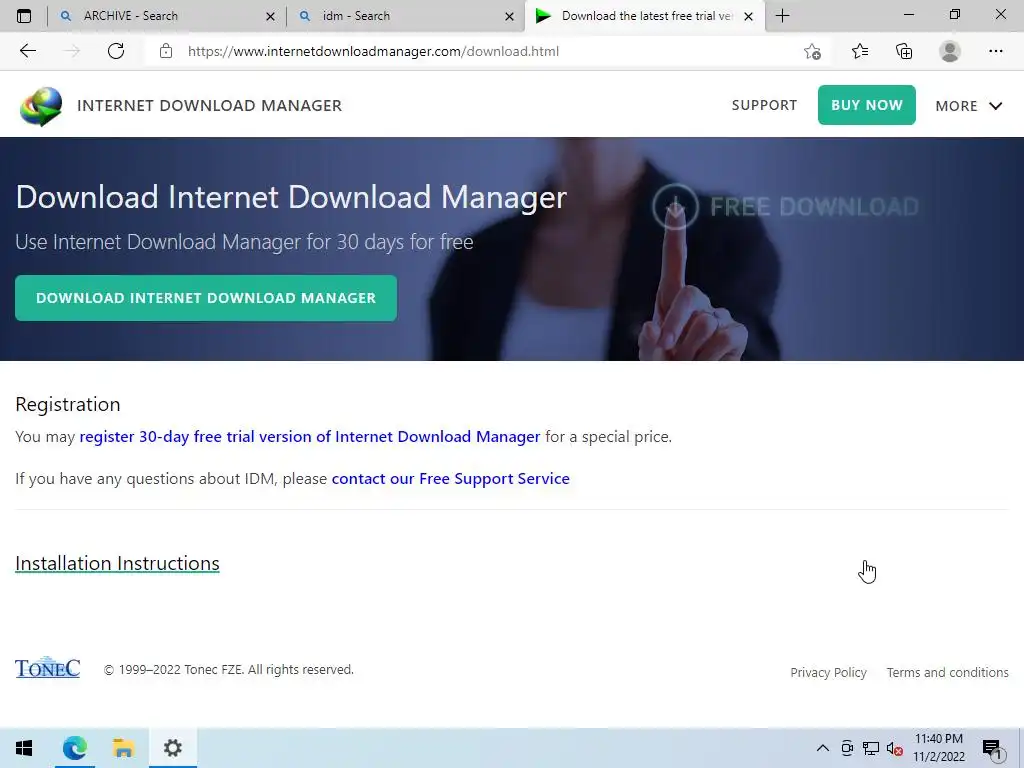Click the browser Back arrow
Image resolution: width=1024 pixels, height=768 pixels.
point(27,51)
